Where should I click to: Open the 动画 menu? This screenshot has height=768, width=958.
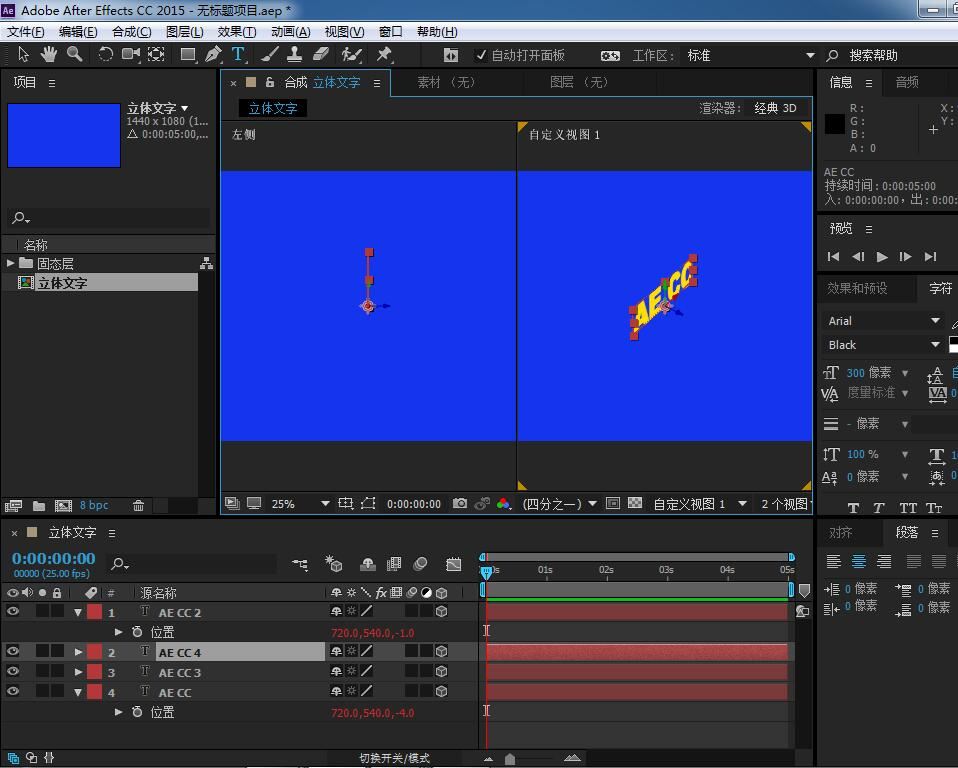pos(290,32)
